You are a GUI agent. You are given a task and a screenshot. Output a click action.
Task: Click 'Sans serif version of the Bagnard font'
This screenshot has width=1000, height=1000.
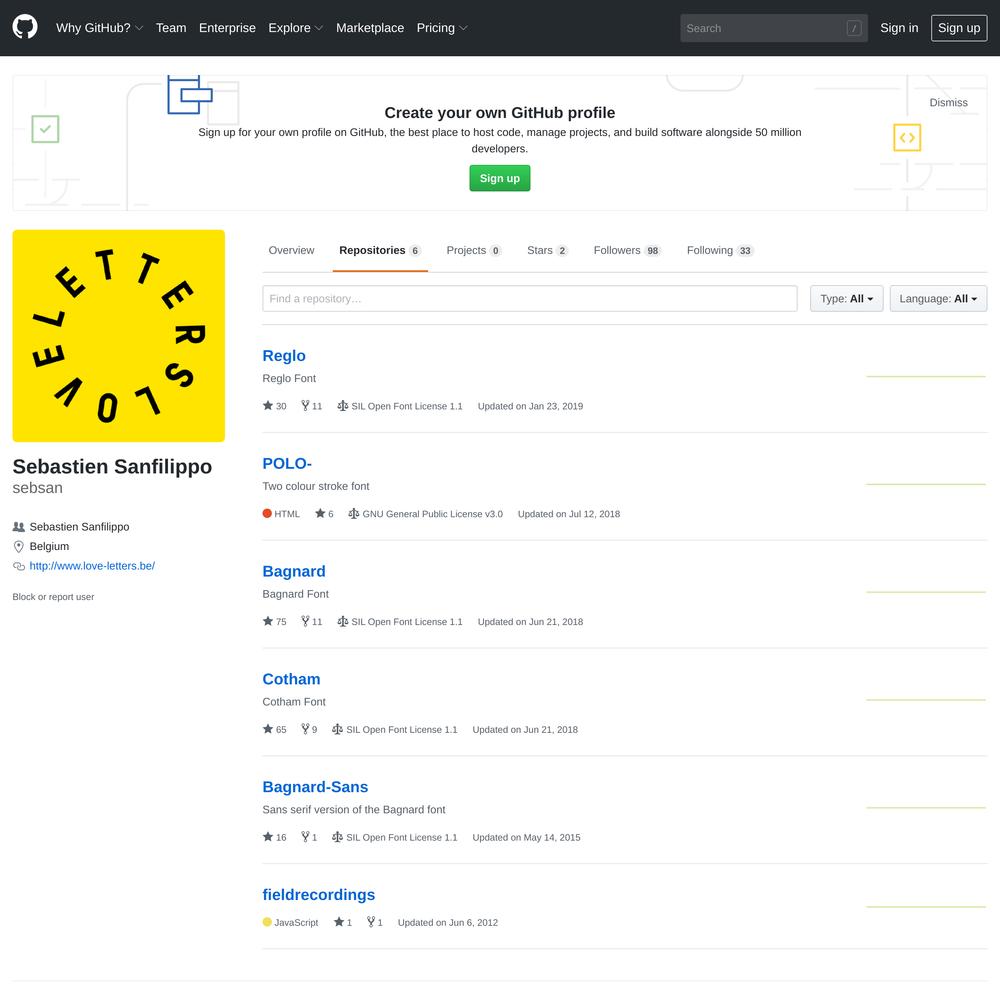[x=354, y=810]
